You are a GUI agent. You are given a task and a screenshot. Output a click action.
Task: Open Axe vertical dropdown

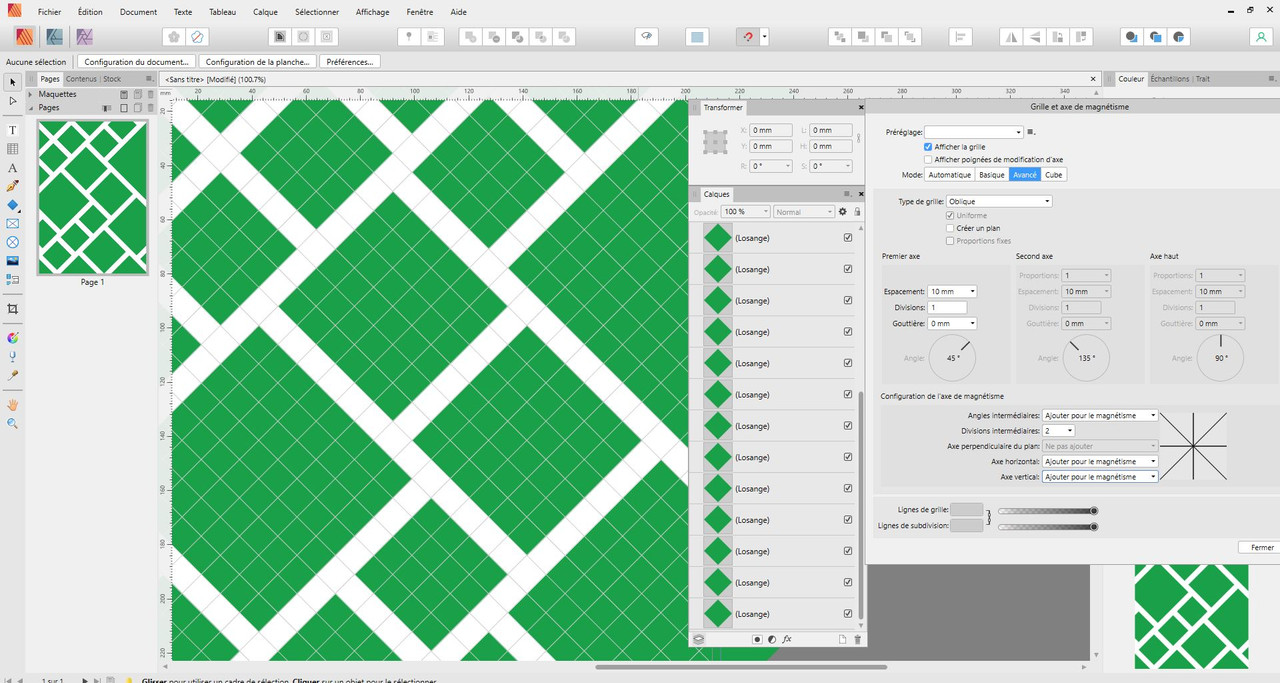click(1100, 477)
